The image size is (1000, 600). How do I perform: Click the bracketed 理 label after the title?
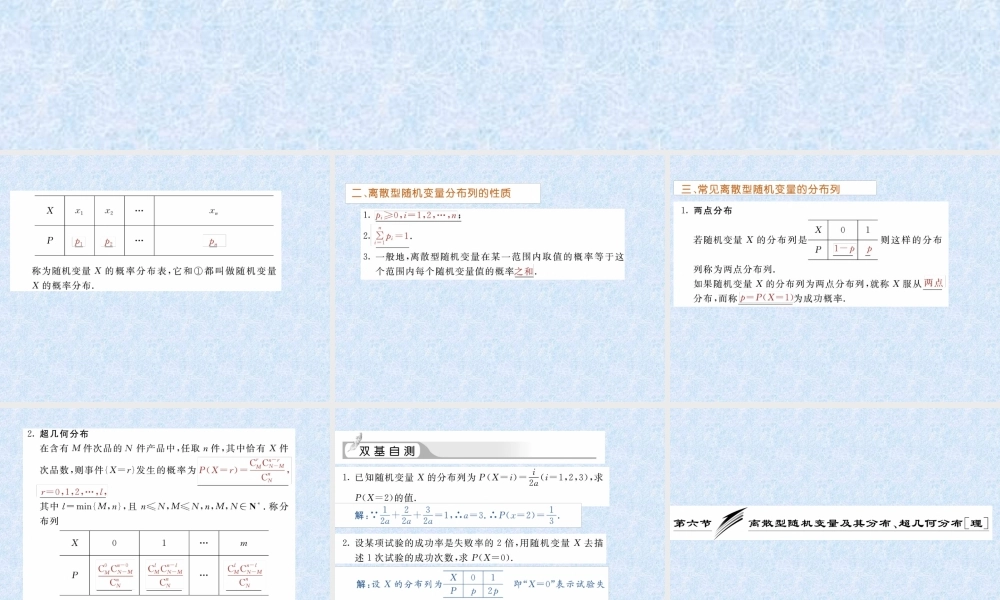click(976, 522)
